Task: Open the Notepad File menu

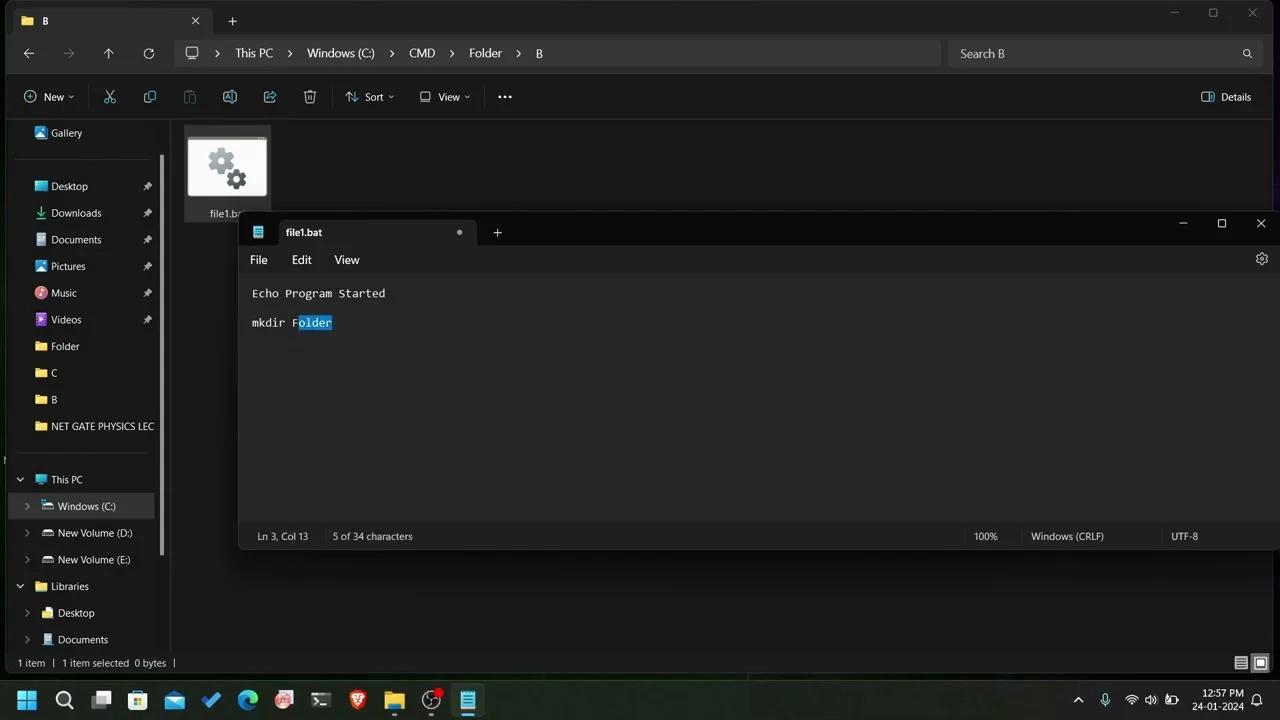Action: point(258,260)
